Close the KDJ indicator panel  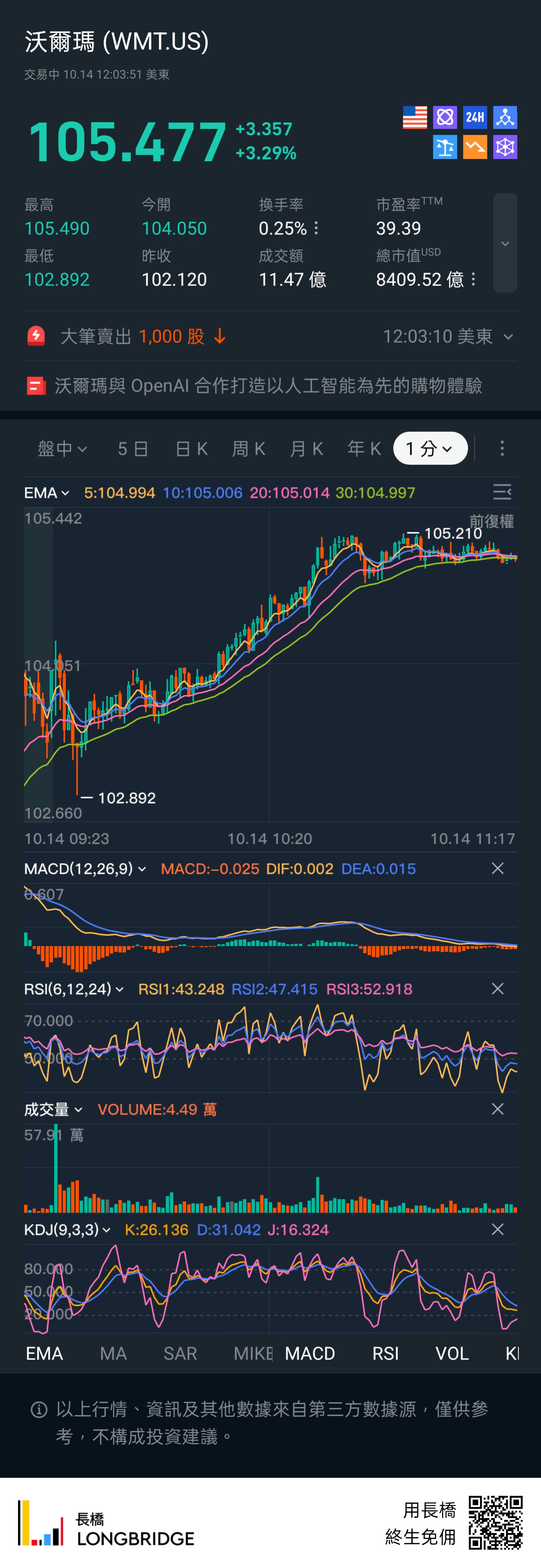(x=497, y=1229)
